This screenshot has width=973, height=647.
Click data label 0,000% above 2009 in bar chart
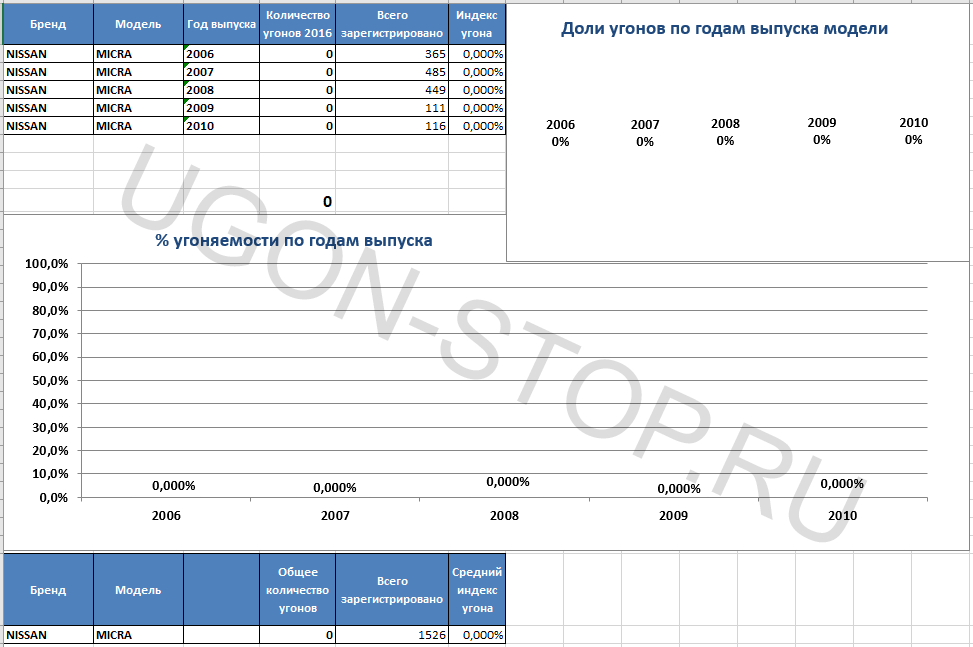pos(679,489)
